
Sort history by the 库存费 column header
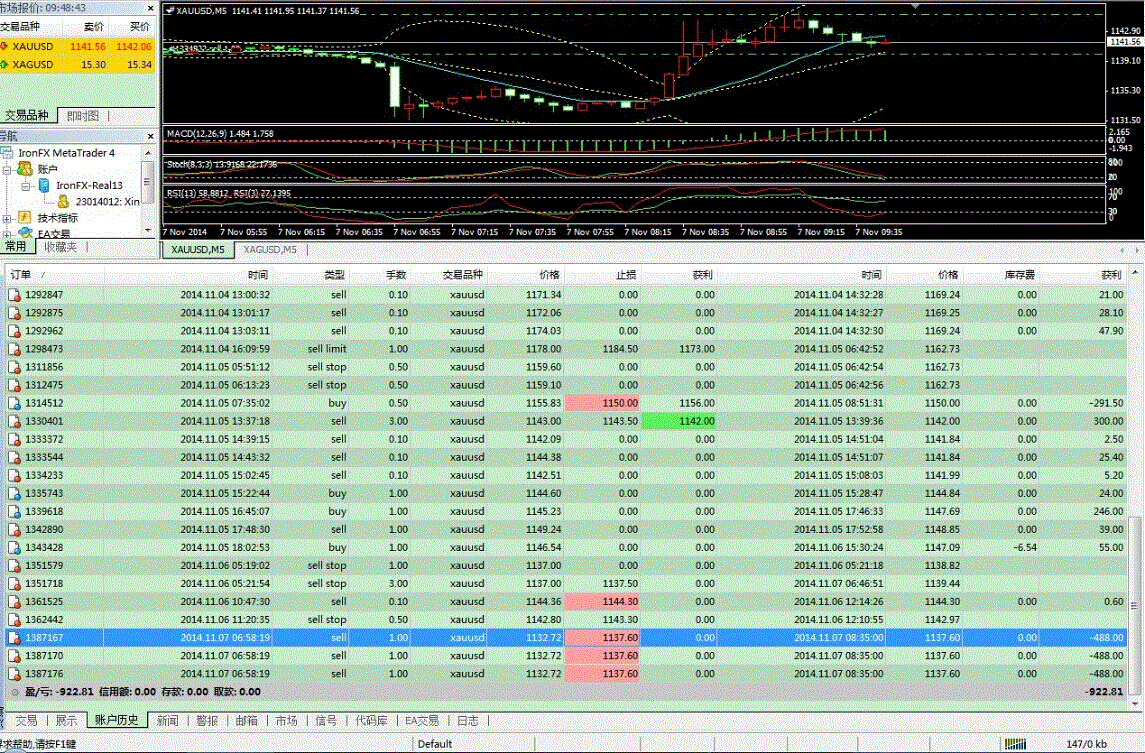pos(1001,275)
